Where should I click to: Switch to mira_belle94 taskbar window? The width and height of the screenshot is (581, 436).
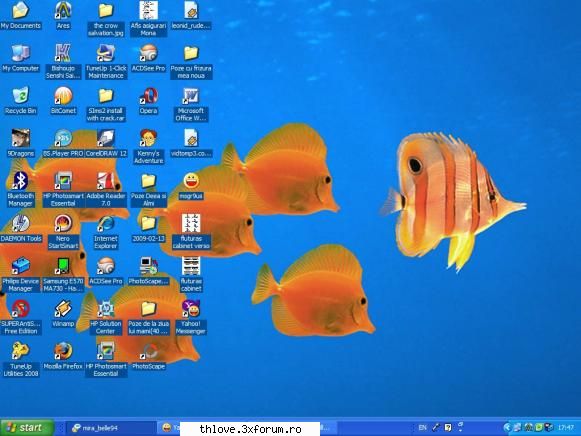pyautogui.click(x=111, y=428)
